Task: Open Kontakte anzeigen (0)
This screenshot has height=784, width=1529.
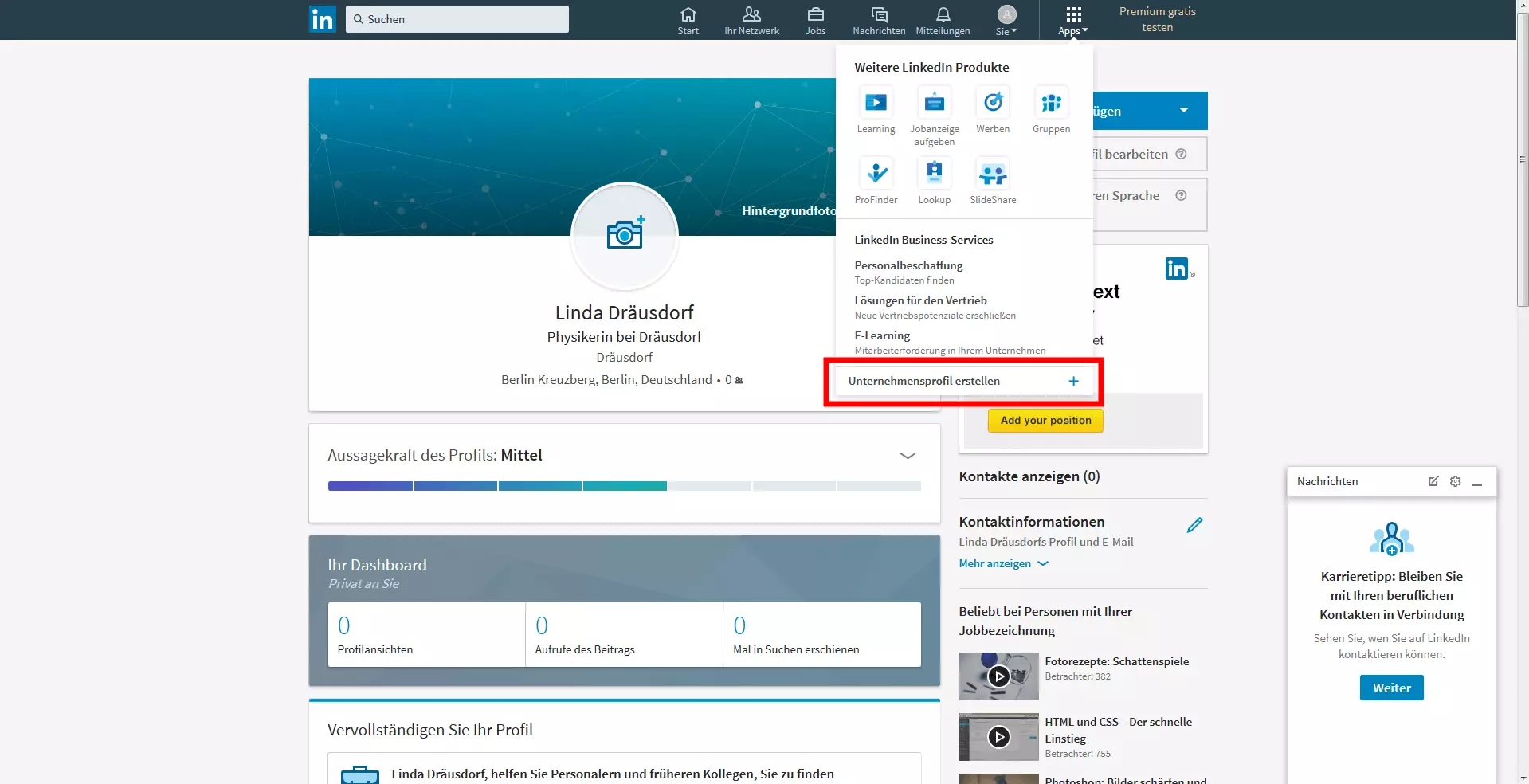Action: point(1029,476)
